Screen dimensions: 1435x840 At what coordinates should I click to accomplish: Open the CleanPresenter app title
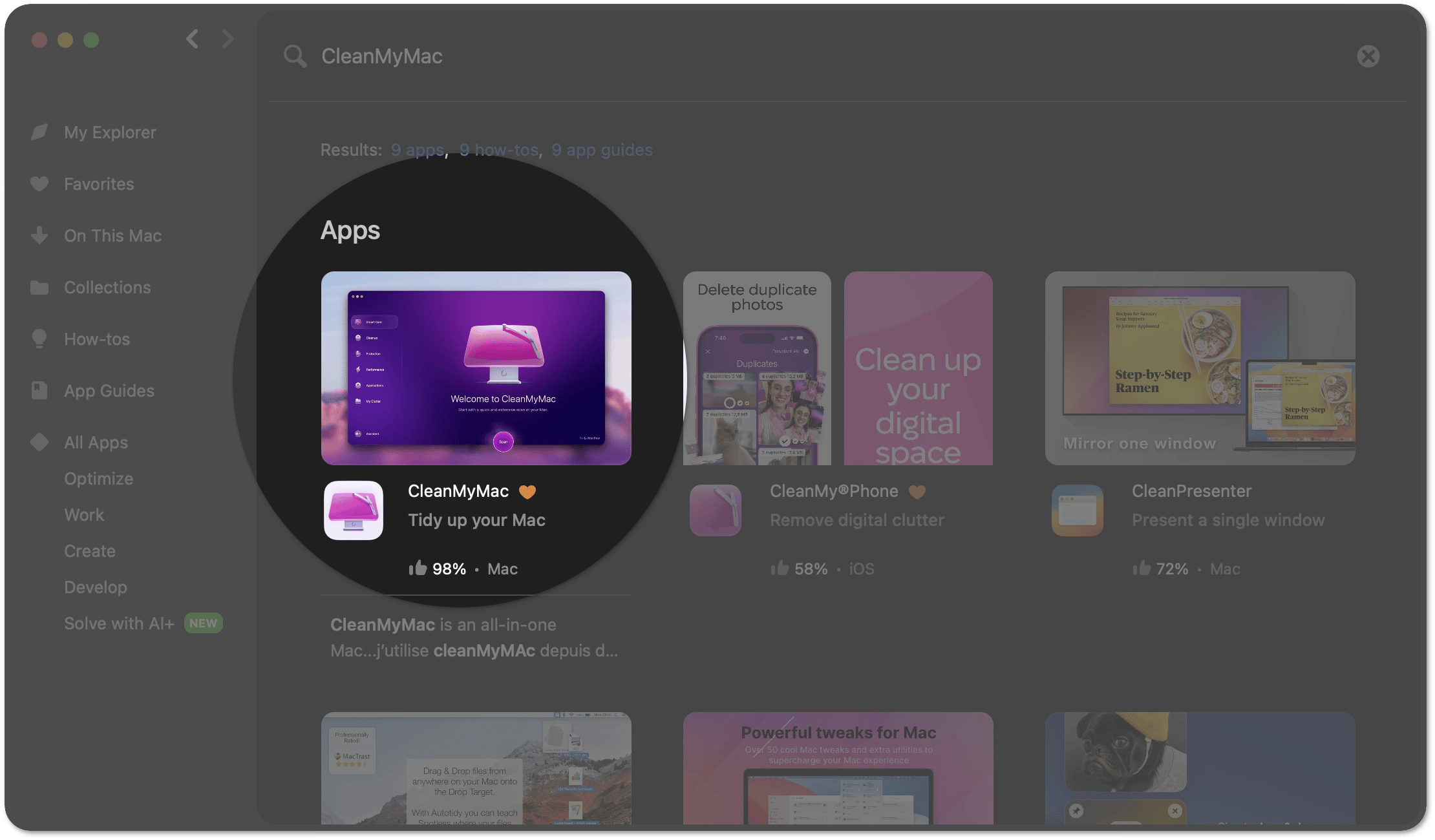[x=1191, y=491]
